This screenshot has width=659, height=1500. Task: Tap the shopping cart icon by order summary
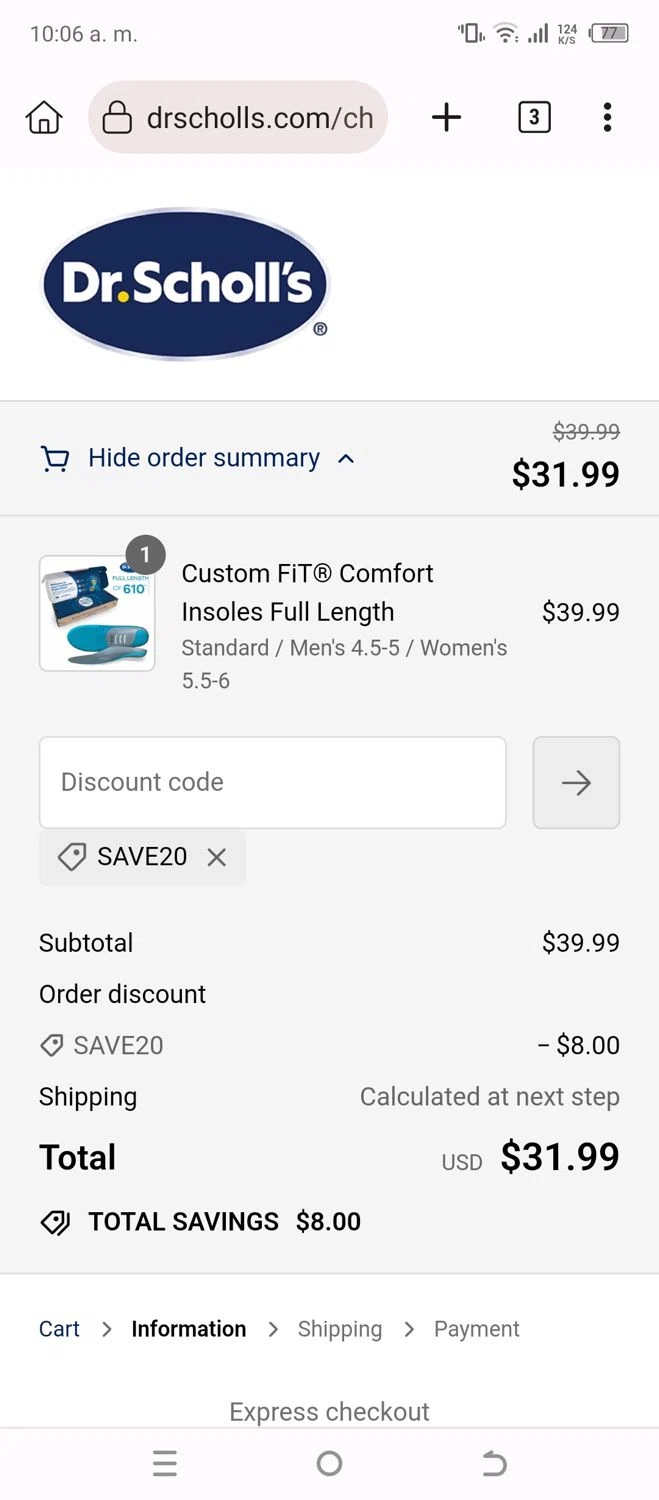(x=55, y=459)
